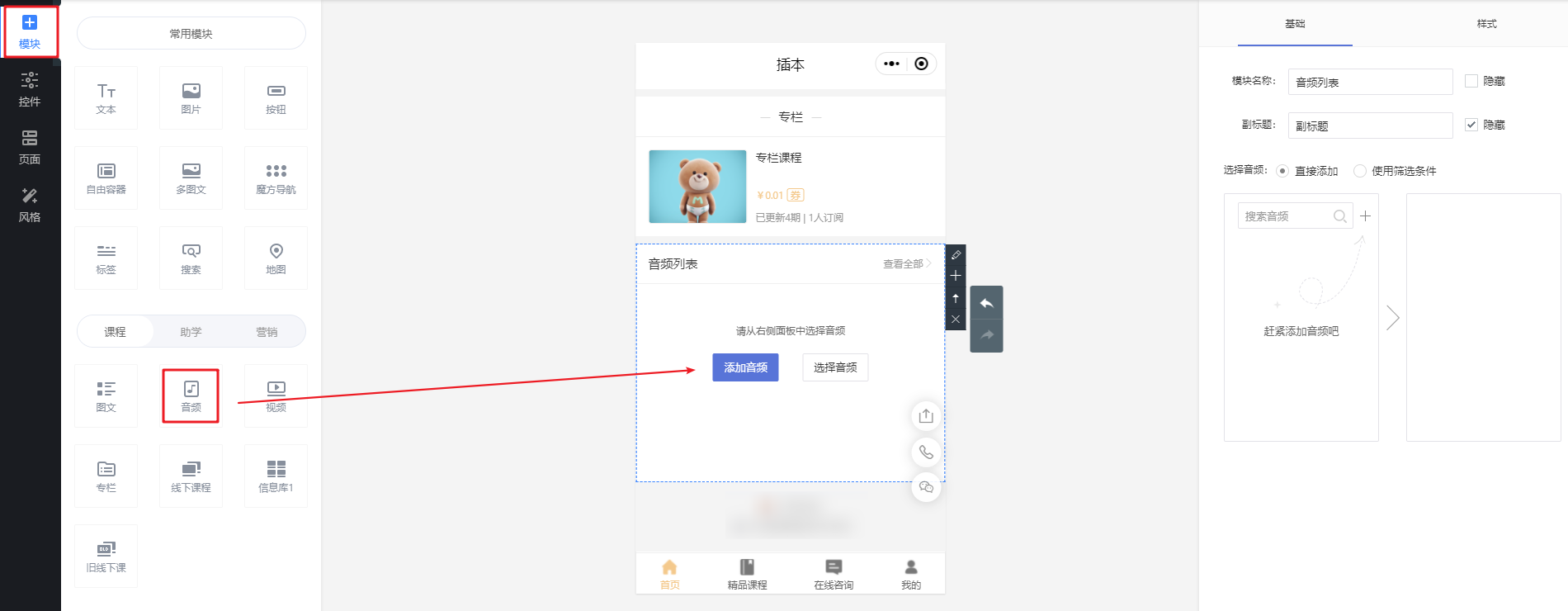Click the plus icon on module toolbar
Viewport: 1568px width, 611px height.
coord(956,276)
